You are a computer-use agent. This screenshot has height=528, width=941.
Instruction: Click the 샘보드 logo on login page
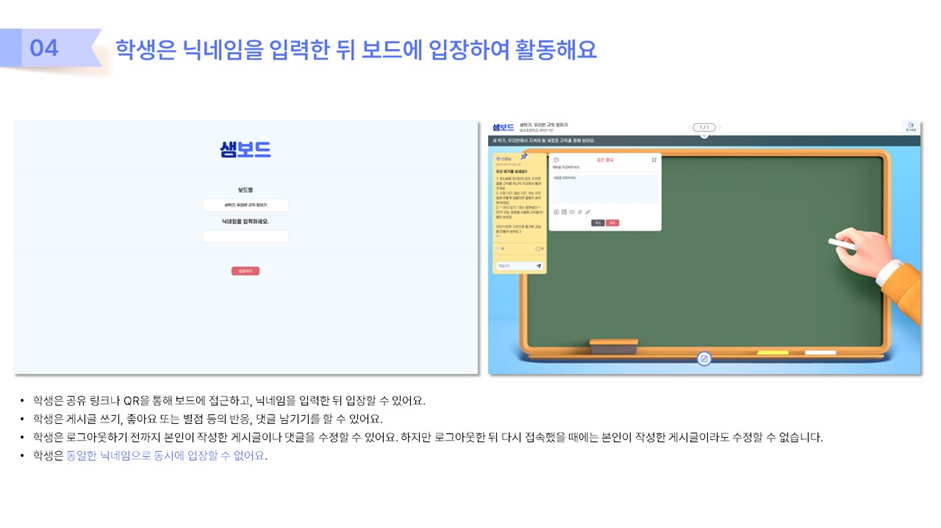[x=245, y=149]
